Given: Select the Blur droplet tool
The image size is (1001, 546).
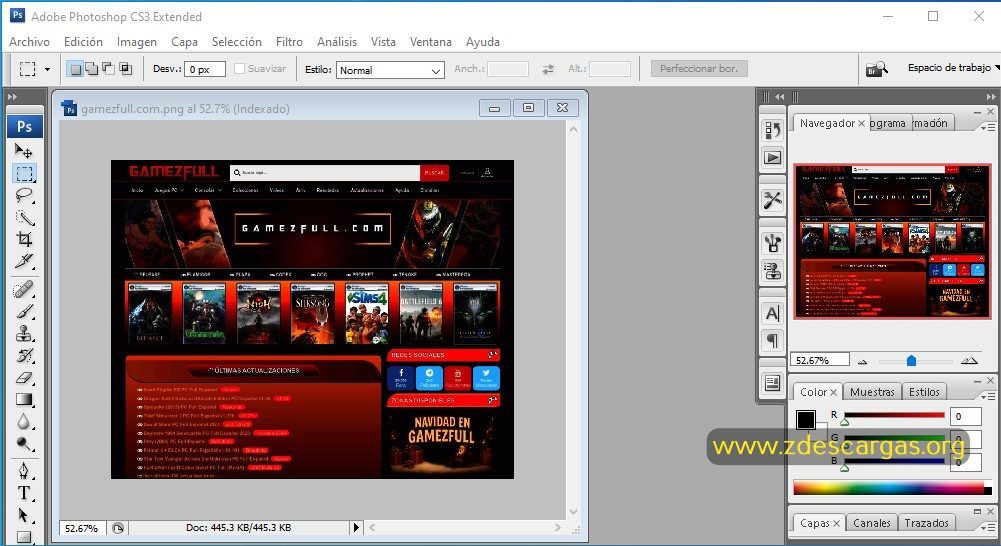Looking at the screenshot, I should point(24,421).
